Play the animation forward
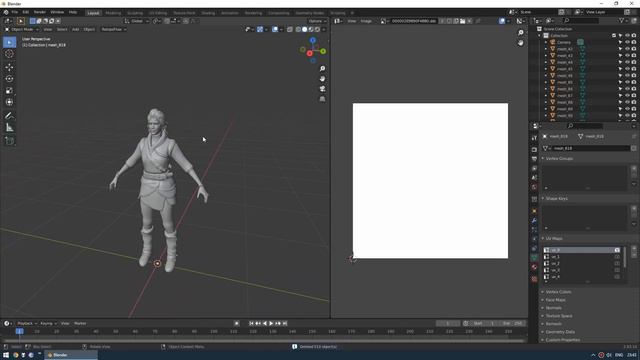The width and height of the screenshot is (640, 360). [271, 323]
